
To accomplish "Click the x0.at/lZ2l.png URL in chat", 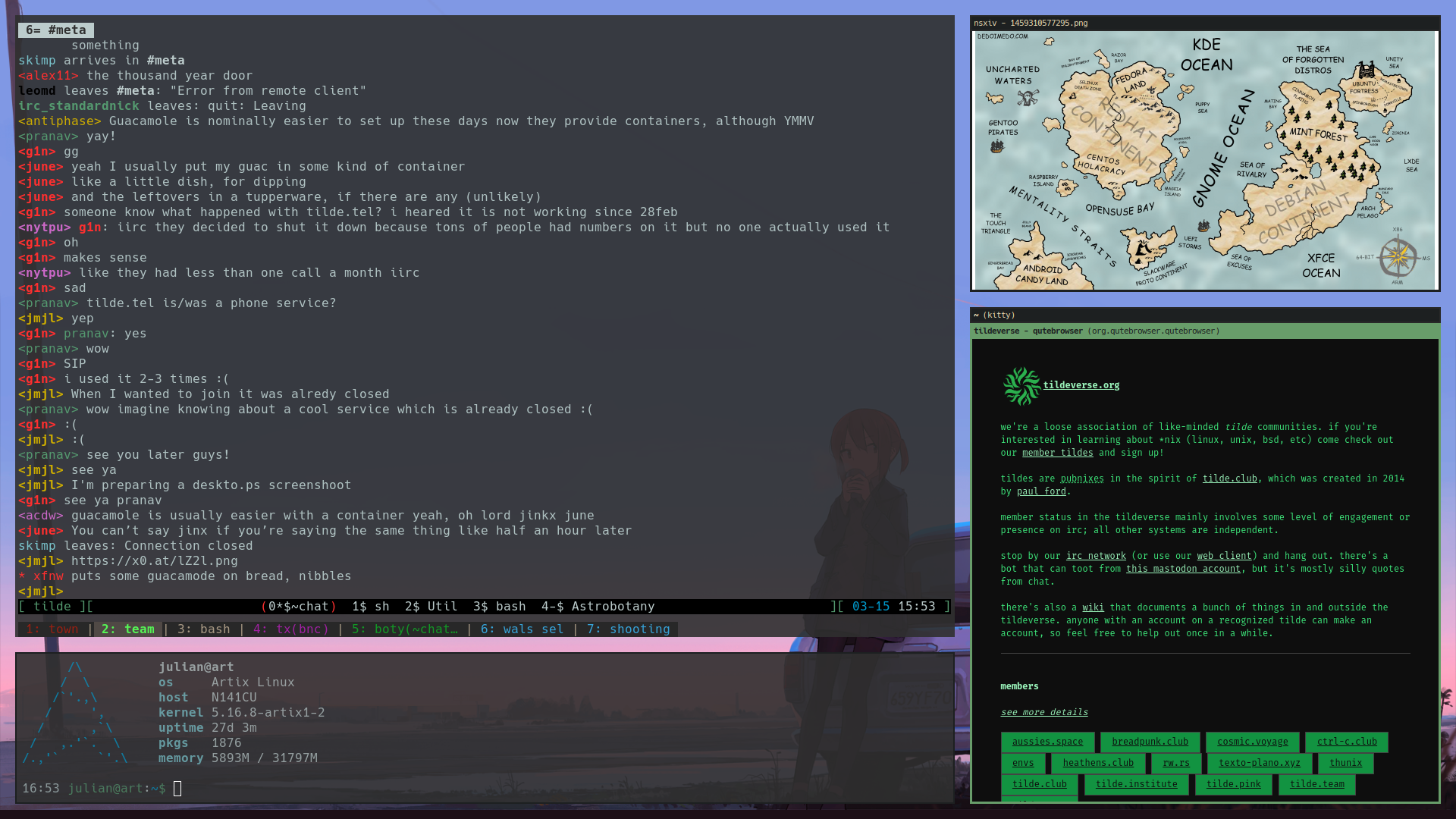I will (154, 561).
